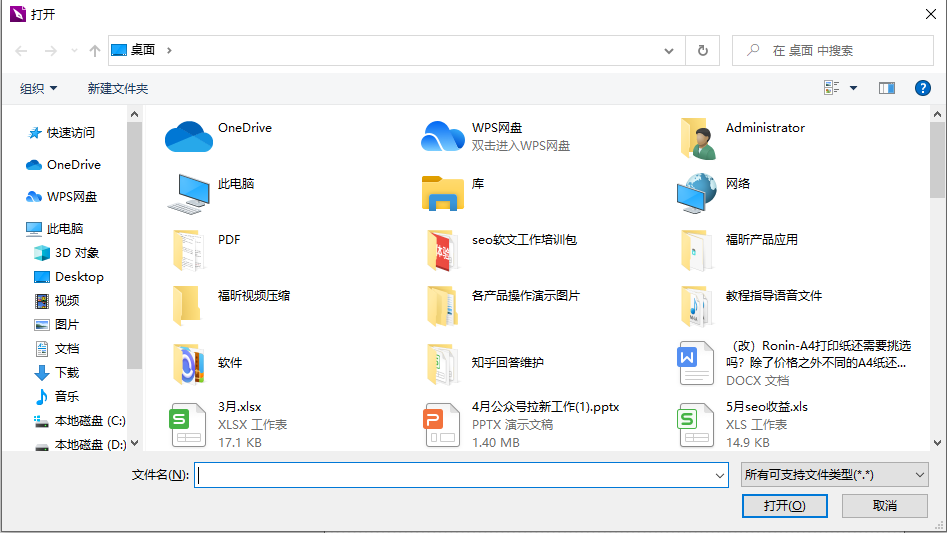The width and height of the screenshot is (947, 533).
Task: Click 新建文件夹 new folder button
Action: click(118, 89)
